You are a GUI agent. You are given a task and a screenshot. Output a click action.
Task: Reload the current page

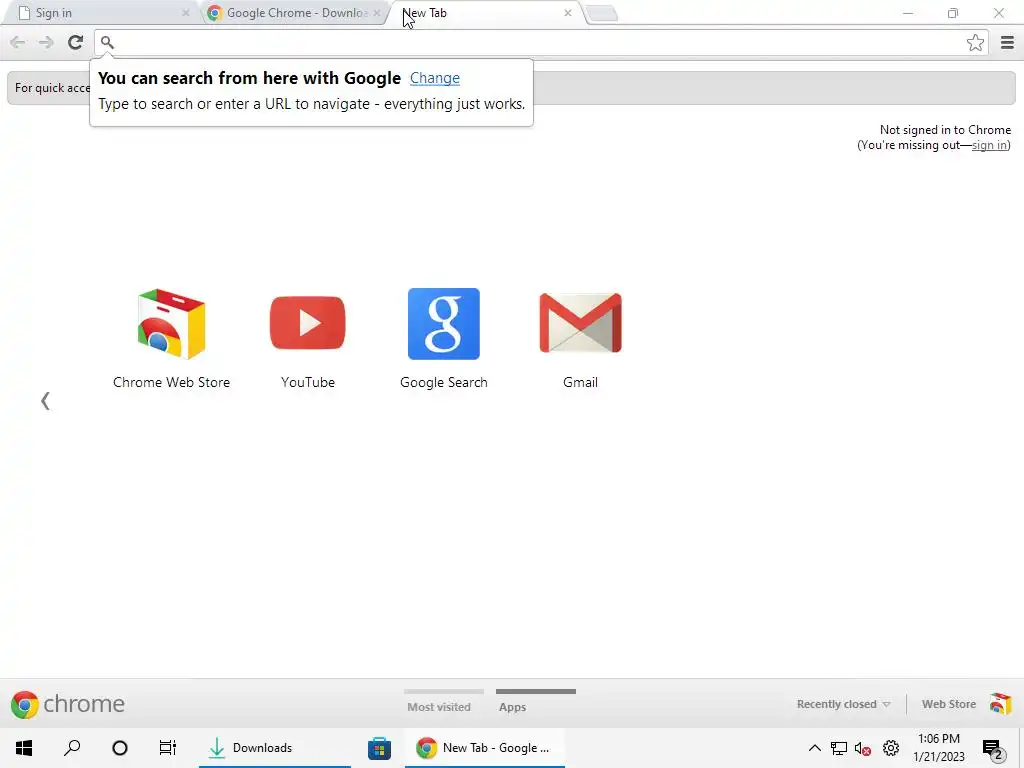point(76,42)
